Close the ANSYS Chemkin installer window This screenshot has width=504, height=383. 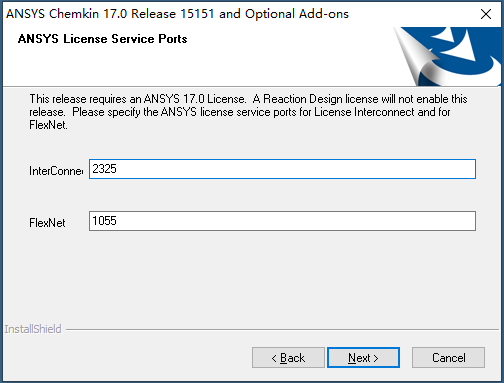[486, 14]
